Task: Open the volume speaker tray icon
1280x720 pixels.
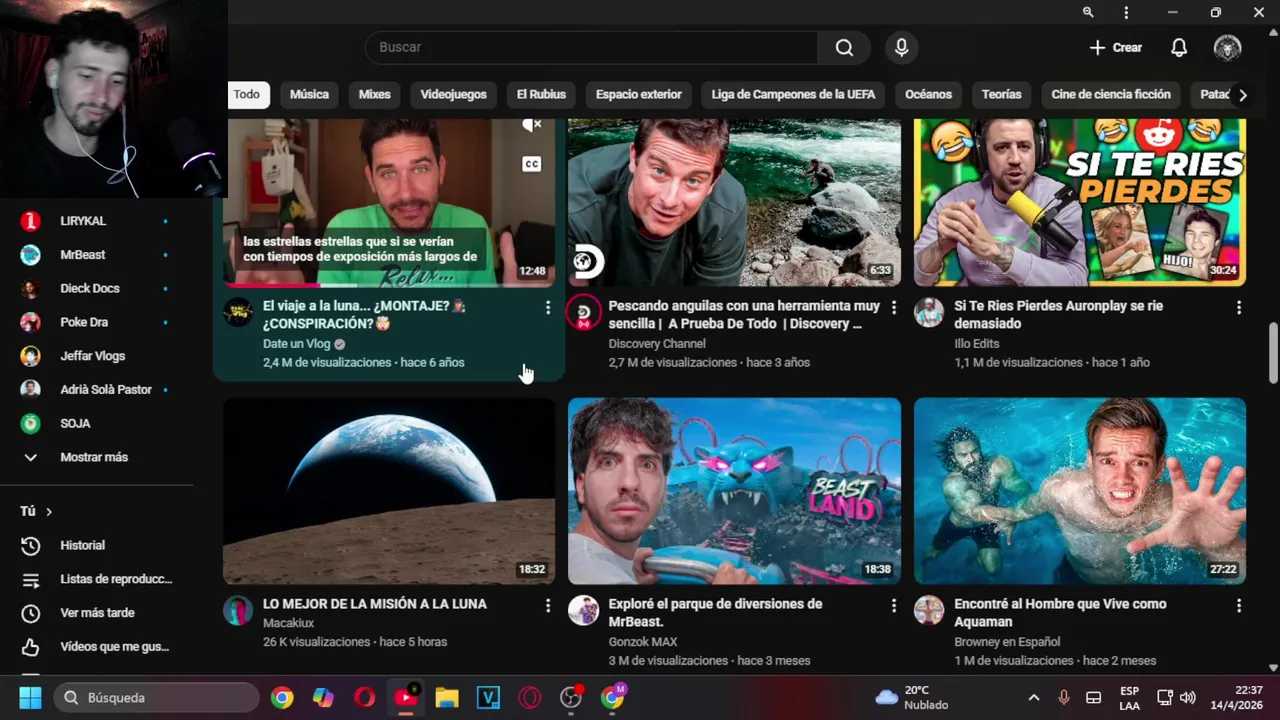Action: [1188, 697]
